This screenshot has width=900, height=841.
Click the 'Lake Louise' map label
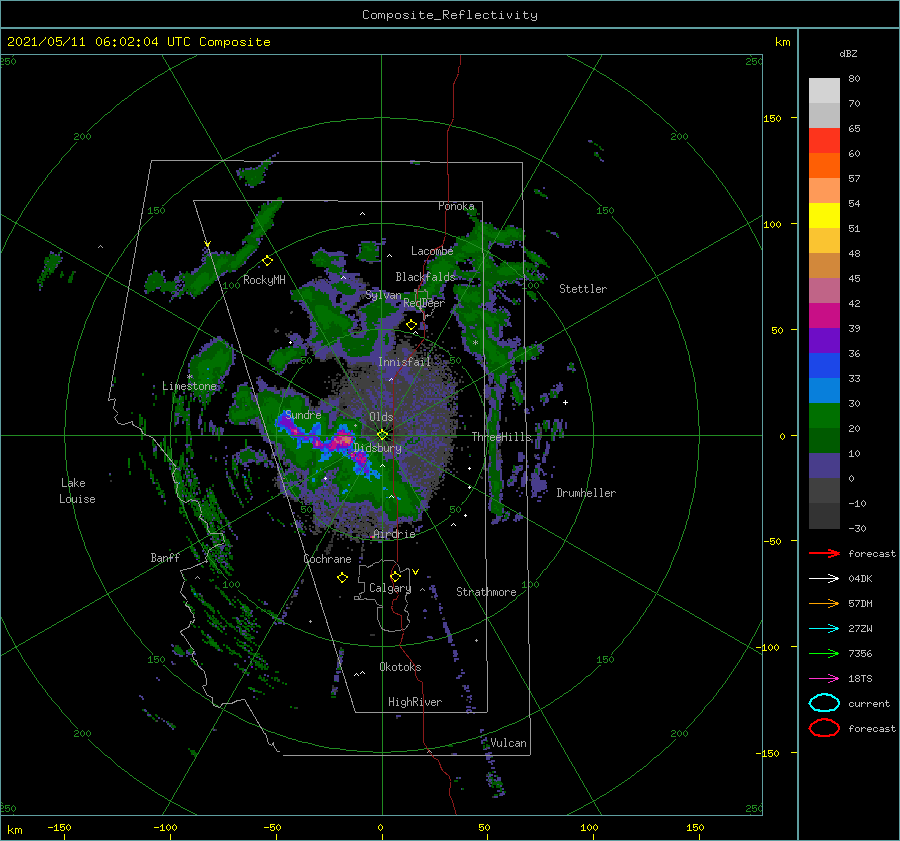pyautogui.click(x=77, y=491)
